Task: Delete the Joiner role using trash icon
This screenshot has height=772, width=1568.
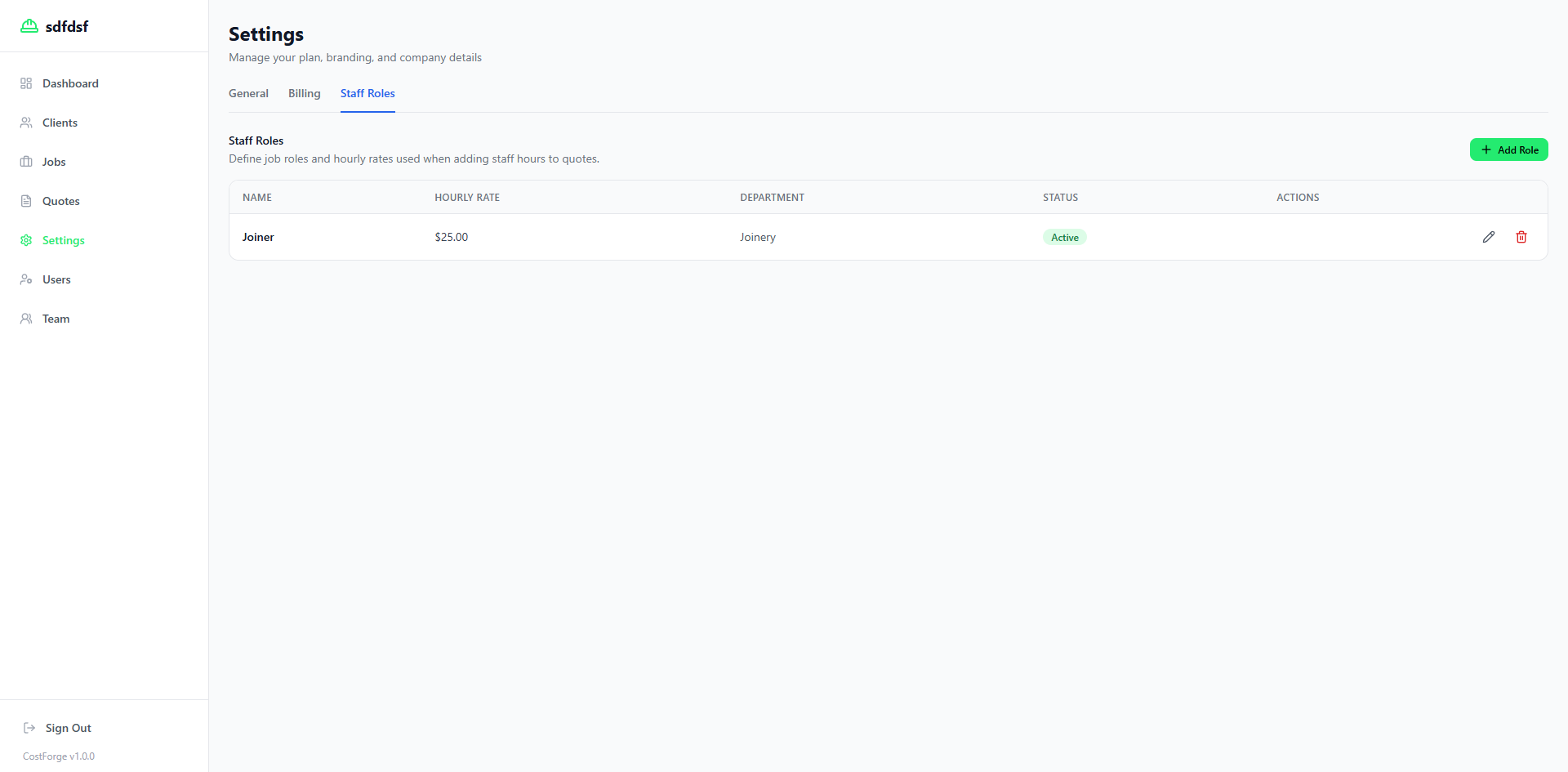Action: (1521, 237)
